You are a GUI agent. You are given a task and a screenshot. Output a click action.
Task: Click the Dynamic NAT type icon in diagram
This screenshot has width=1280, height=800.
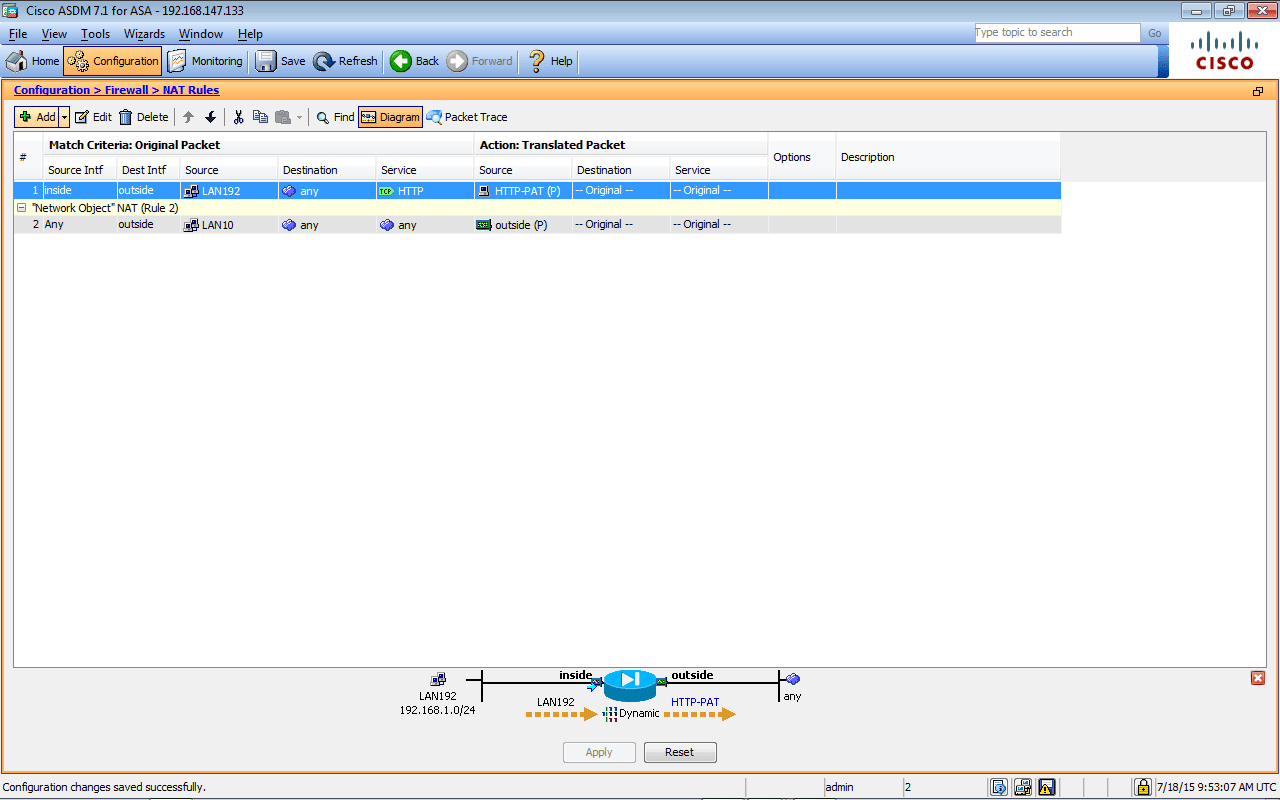coord(610,714)
